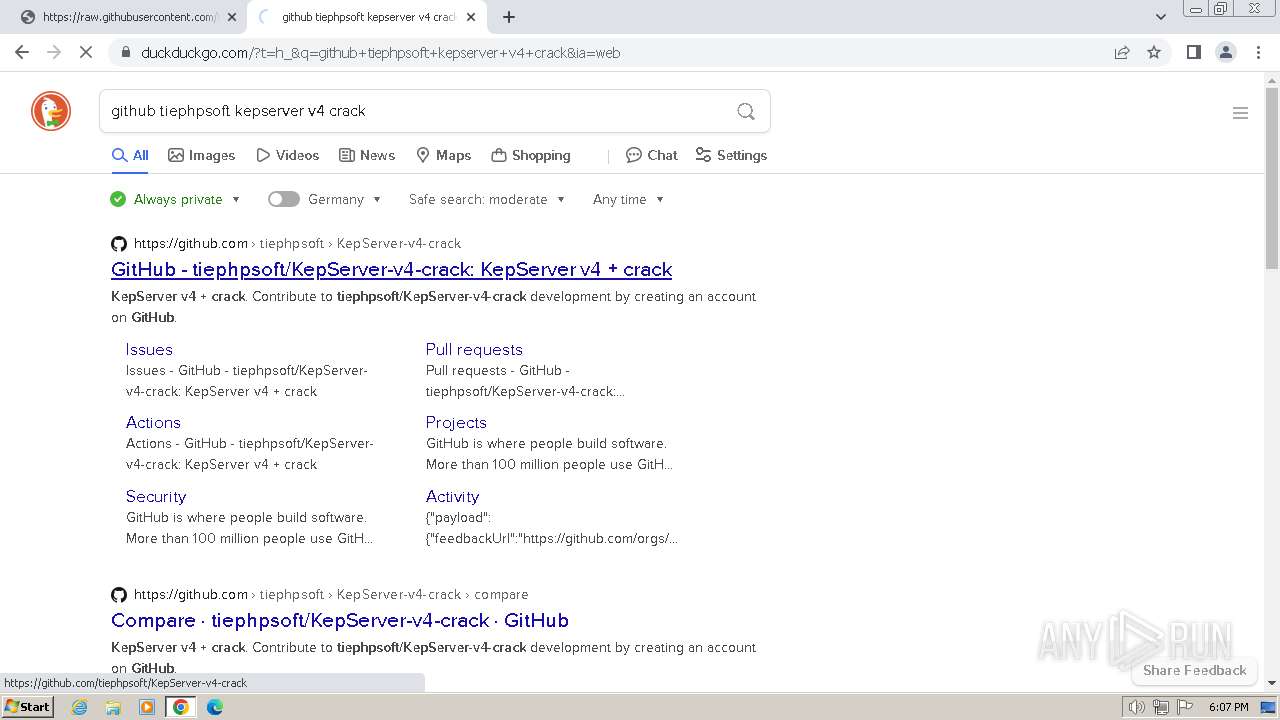The width and height of the screenshot is (1280, 720).
Task: Open the Security sublink
Action: (156, 496)
